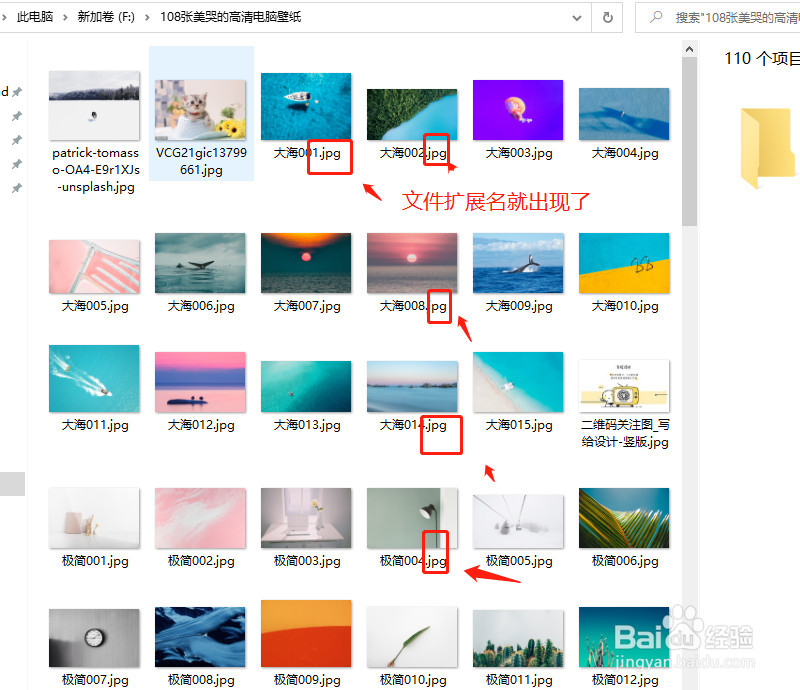
Task: Click the 极简006.jpg file name text
Action: [x=624, y=561]
